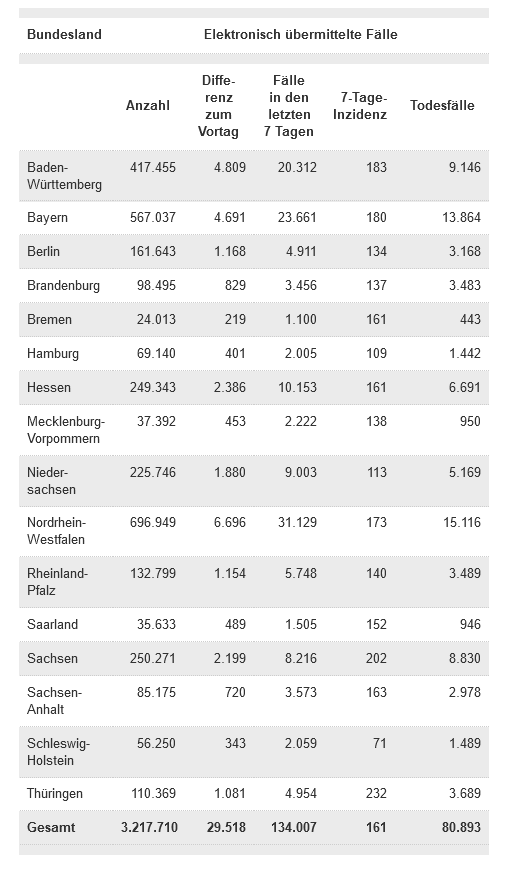Select Niedersachsen's count 225.746
The image size is (510, 874).
pyautogui.click(x=153, y=472)
